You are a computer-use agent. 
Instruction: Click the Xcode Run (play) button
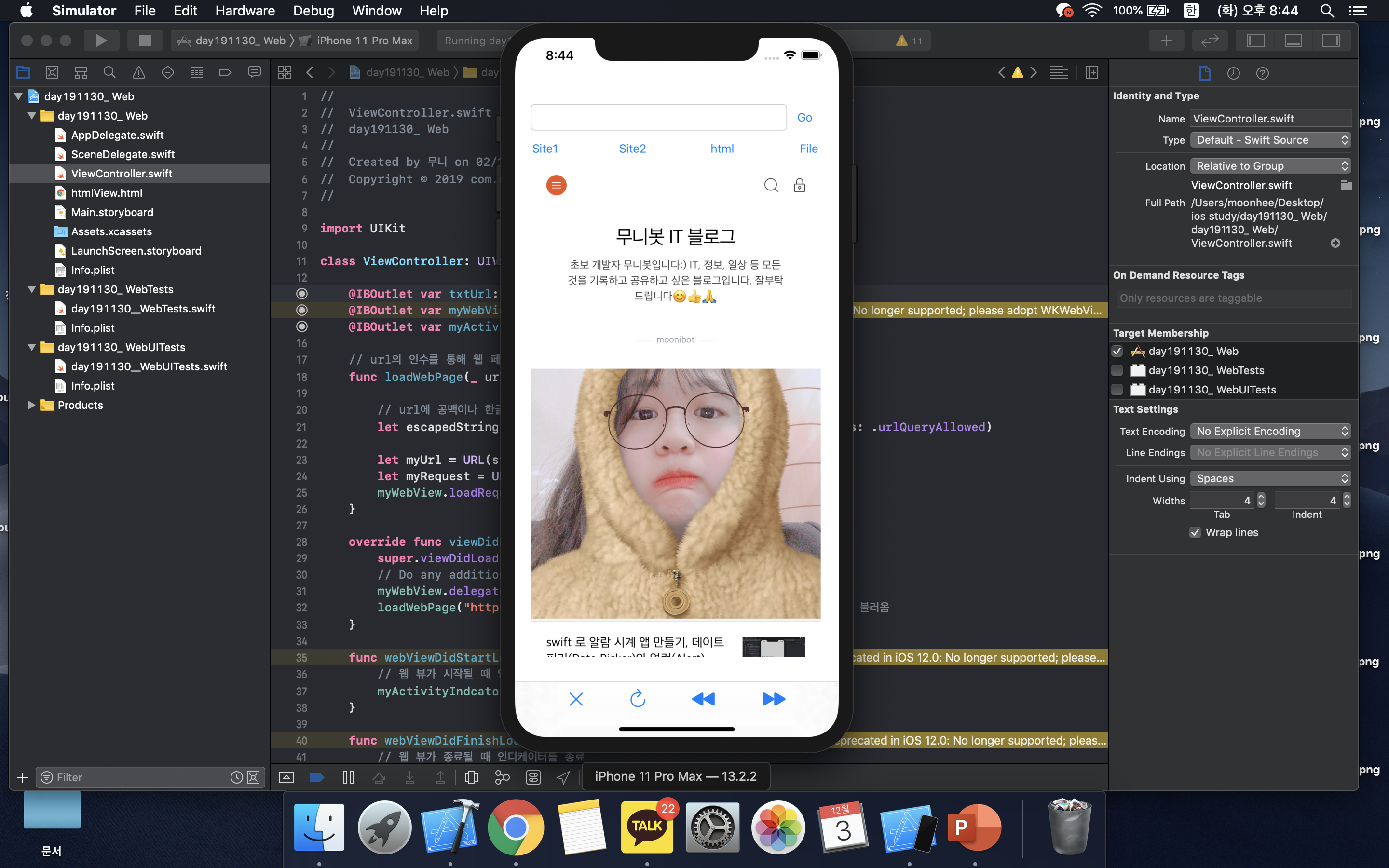pos(101,40)
